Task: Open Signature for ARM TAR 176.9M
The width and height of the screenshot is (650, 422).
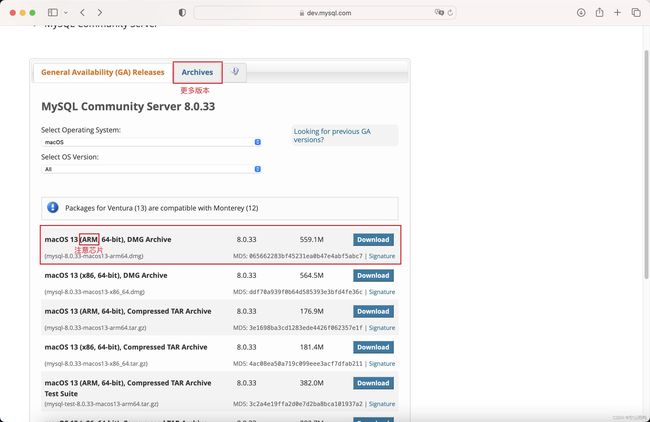Action: coord(382,327)
